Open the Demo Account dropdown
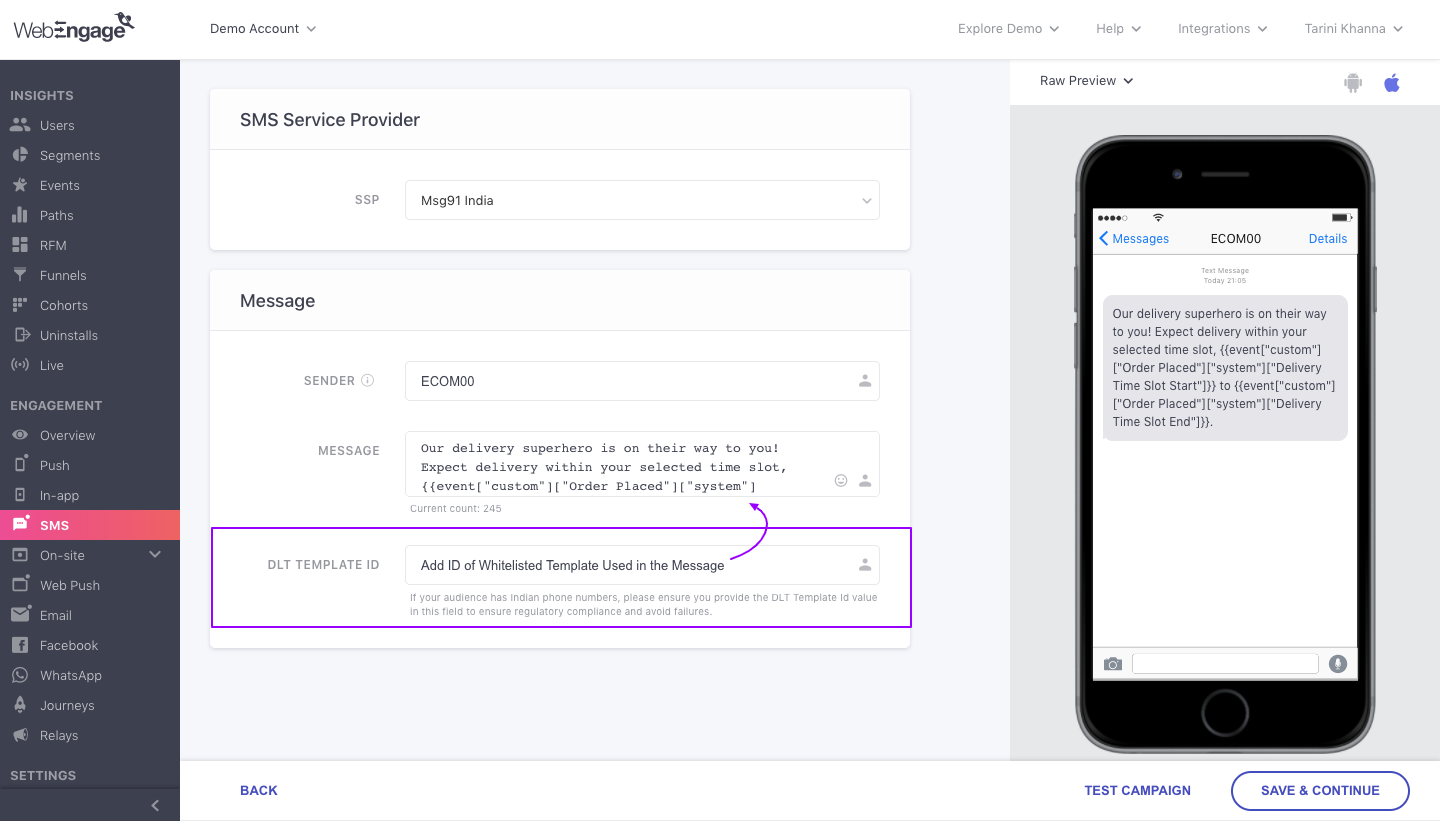Viewport: 1440px width, 821px height. [x=263, y=29]
